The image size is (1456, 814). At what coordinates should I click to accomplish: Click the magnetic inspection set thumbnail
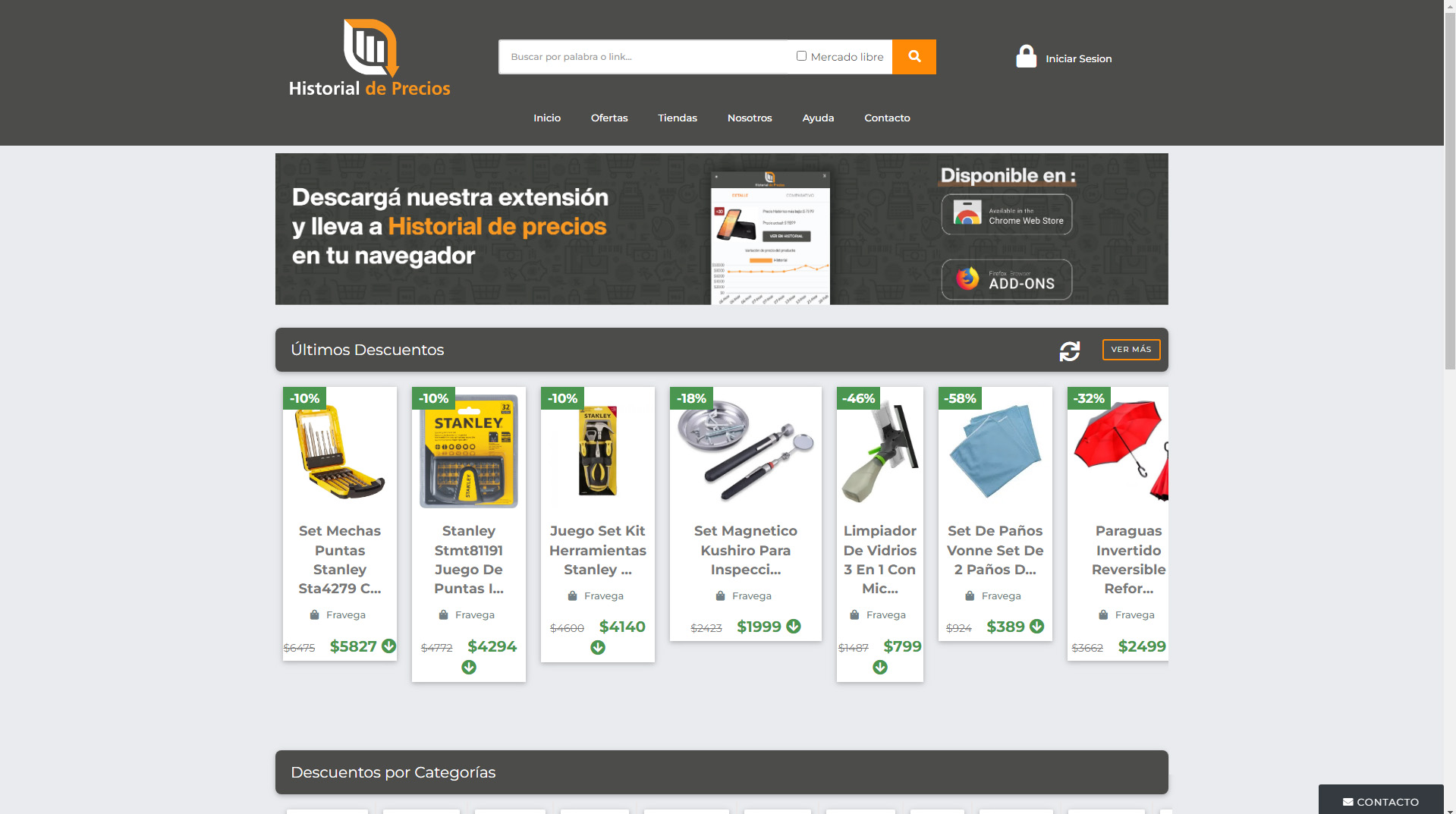point(746,451)
